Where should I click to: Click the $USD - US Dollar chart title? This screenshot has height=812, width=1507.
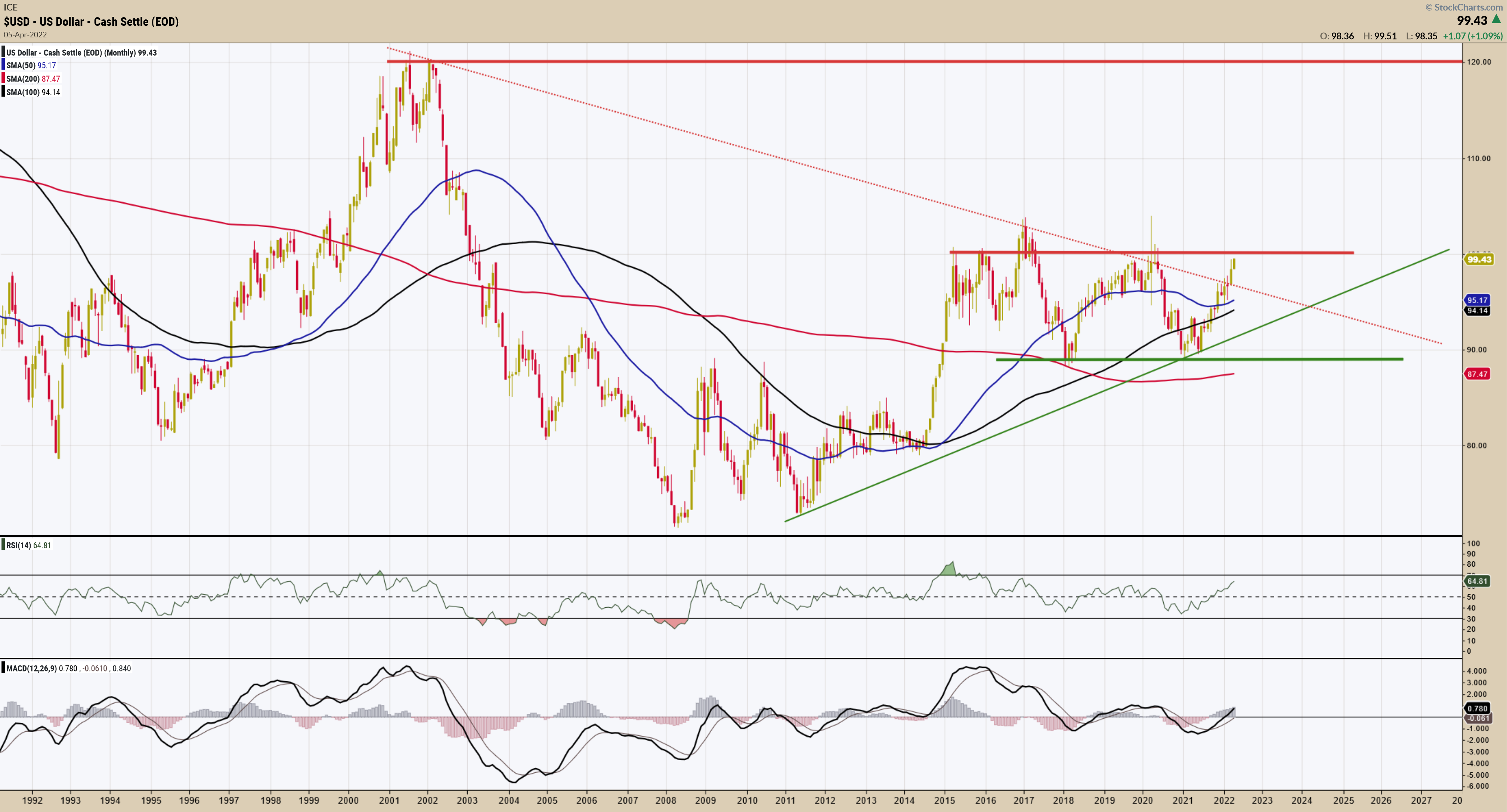[91, 22]
